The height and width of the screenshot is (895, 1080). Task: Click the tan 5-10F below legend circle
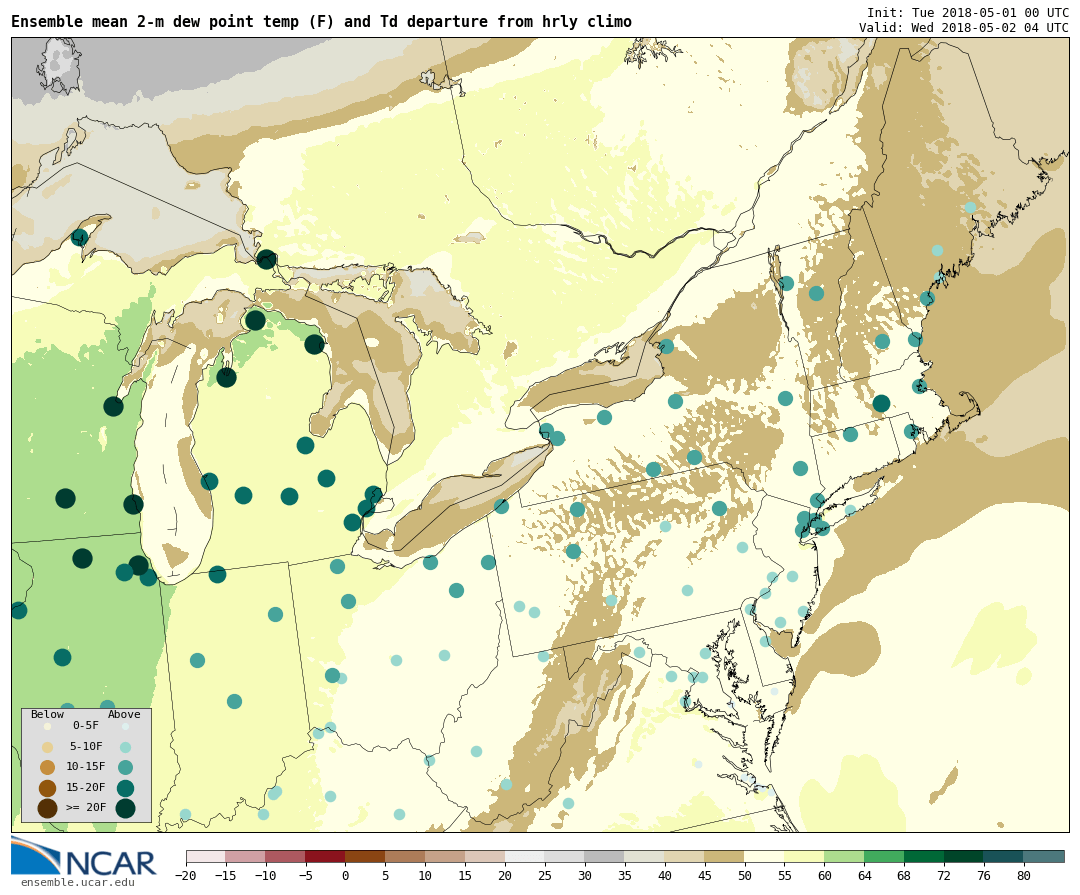point(48,747)
